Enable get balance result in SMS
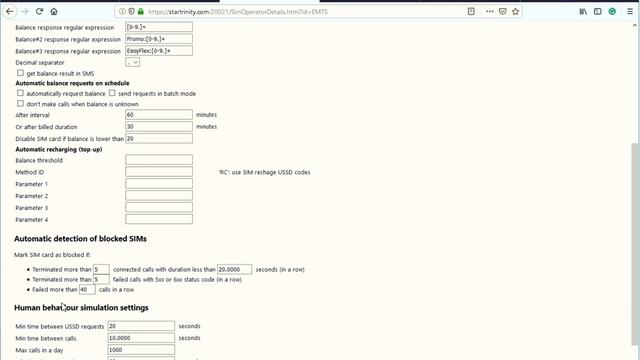The image size is (640, 360). coord(20,73)
